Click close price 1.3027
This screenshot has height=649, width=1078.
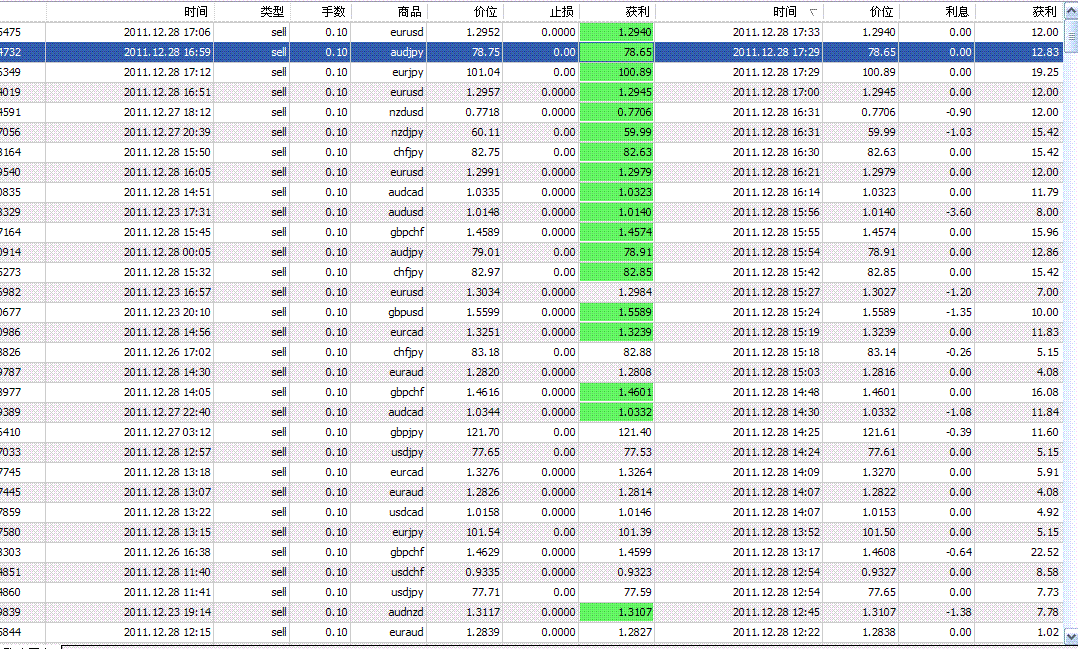tap(879, 292)
